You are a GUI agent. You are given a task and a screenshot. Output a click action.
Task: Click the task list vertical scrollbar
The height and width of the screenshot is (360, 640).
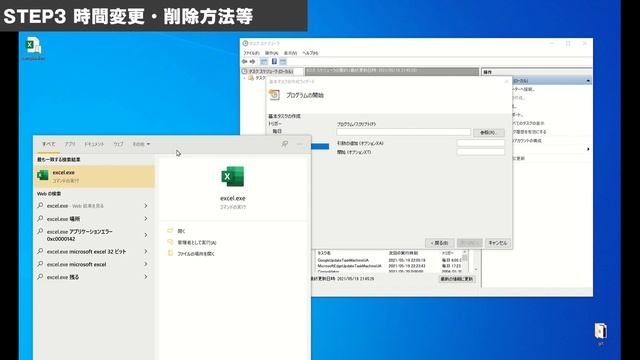[x=465, y=259]
